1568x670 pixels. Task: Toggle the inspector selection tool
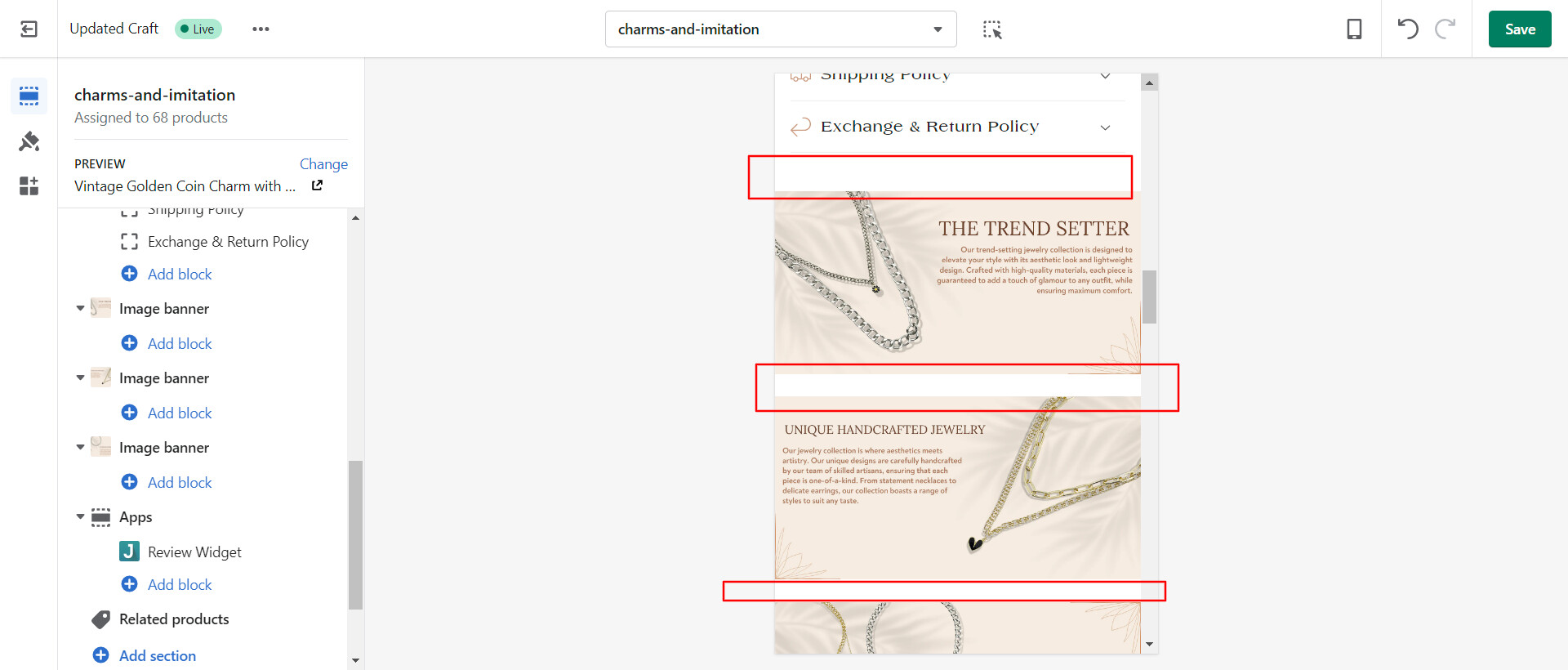point(992,29)
